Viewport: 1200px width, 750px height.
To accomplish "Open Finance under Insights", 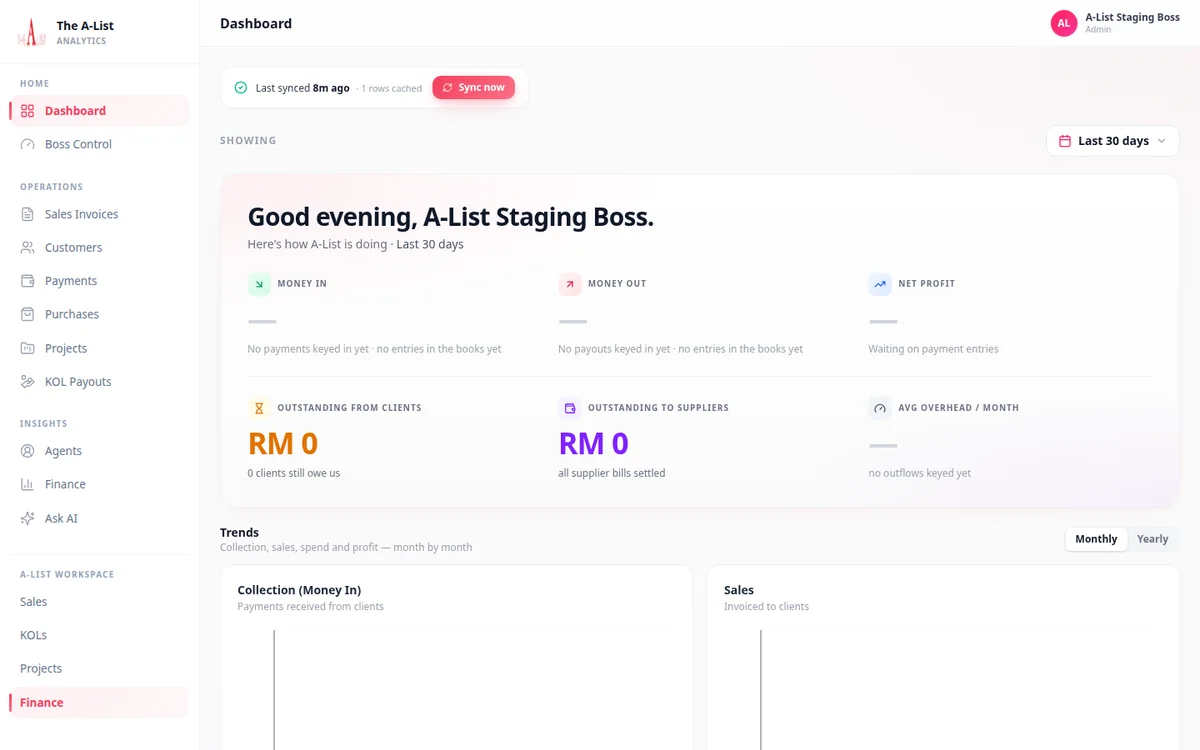I will pos(99,484).
